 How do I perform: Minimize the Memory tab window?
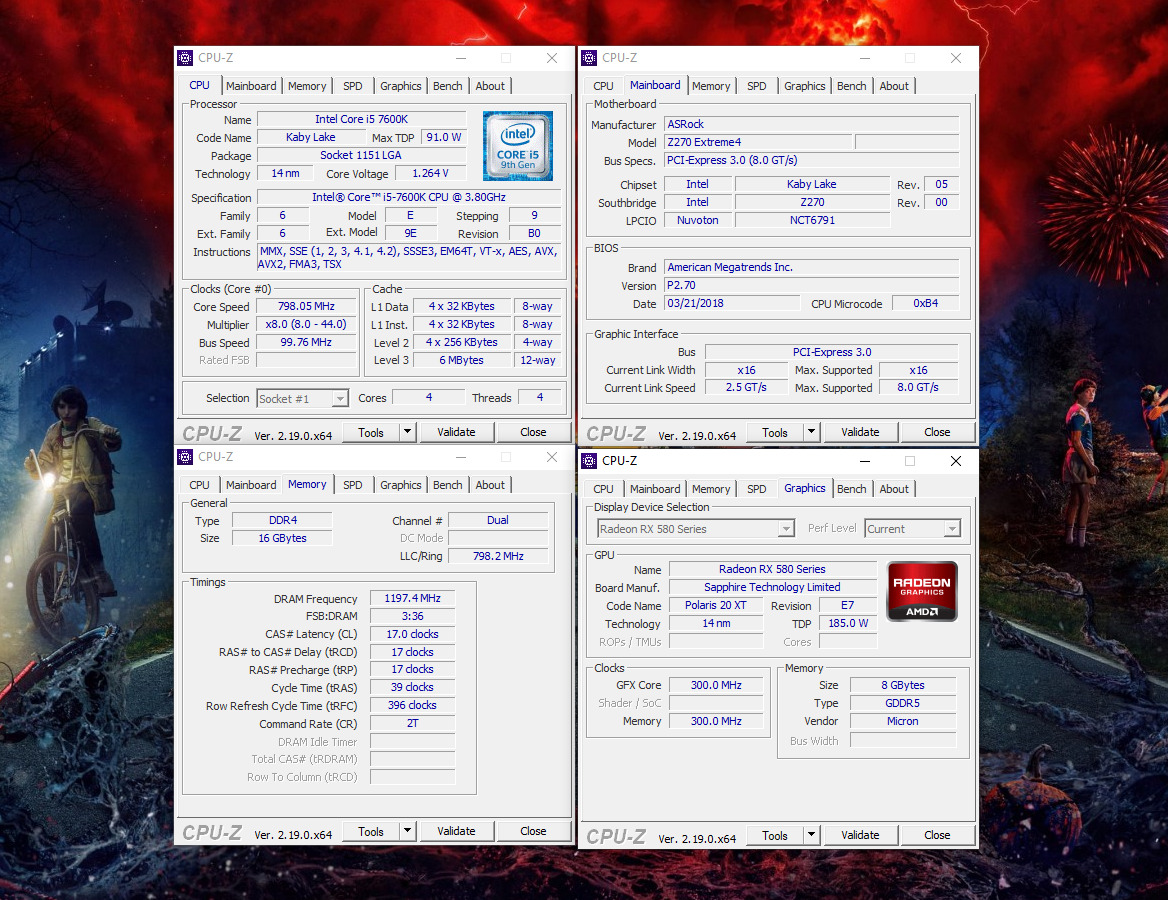tap(461, 457)
